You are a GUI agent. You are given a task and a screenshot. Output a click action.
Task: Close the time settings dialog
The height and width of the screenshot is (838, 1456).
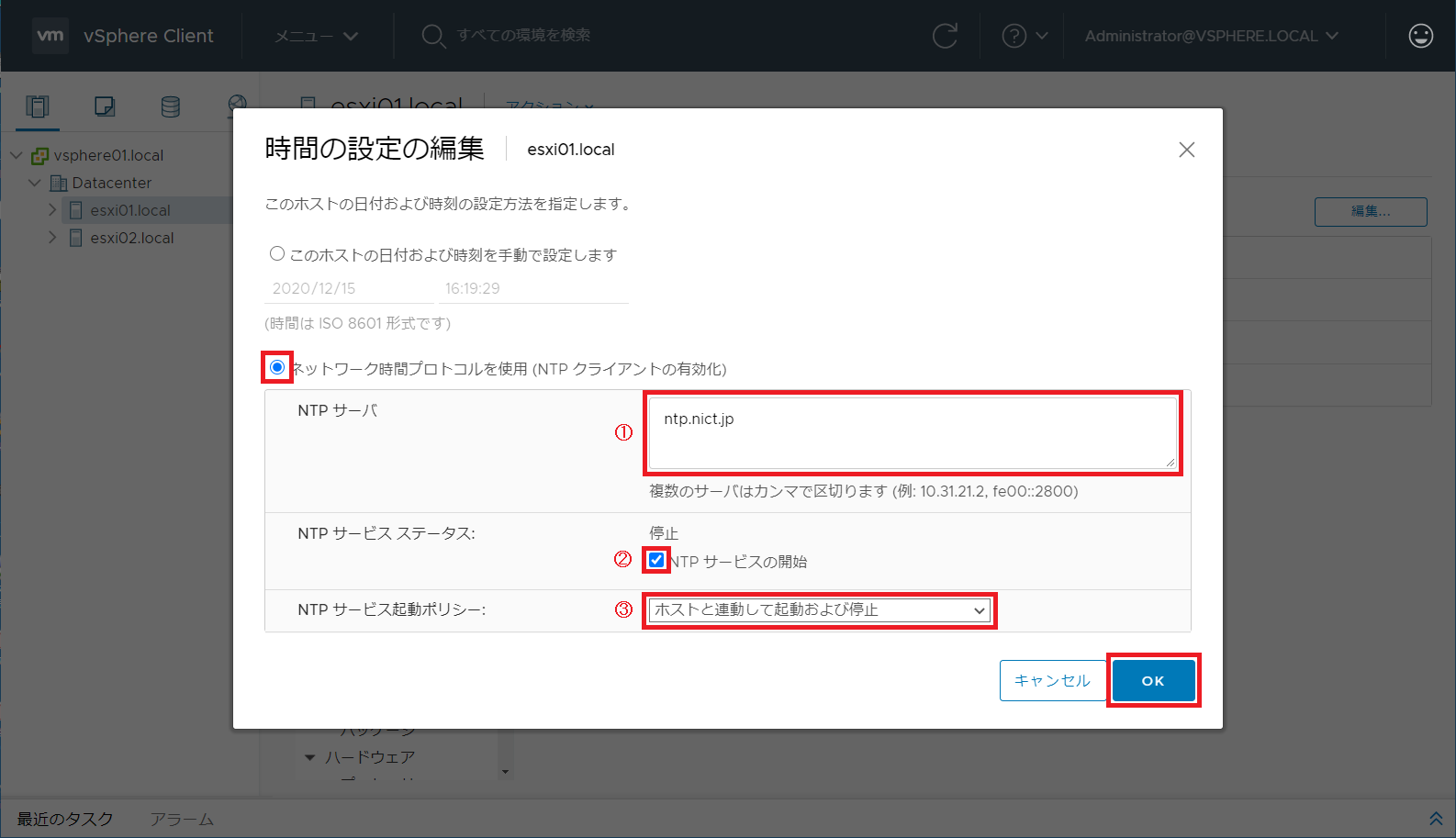(1186, 150)
